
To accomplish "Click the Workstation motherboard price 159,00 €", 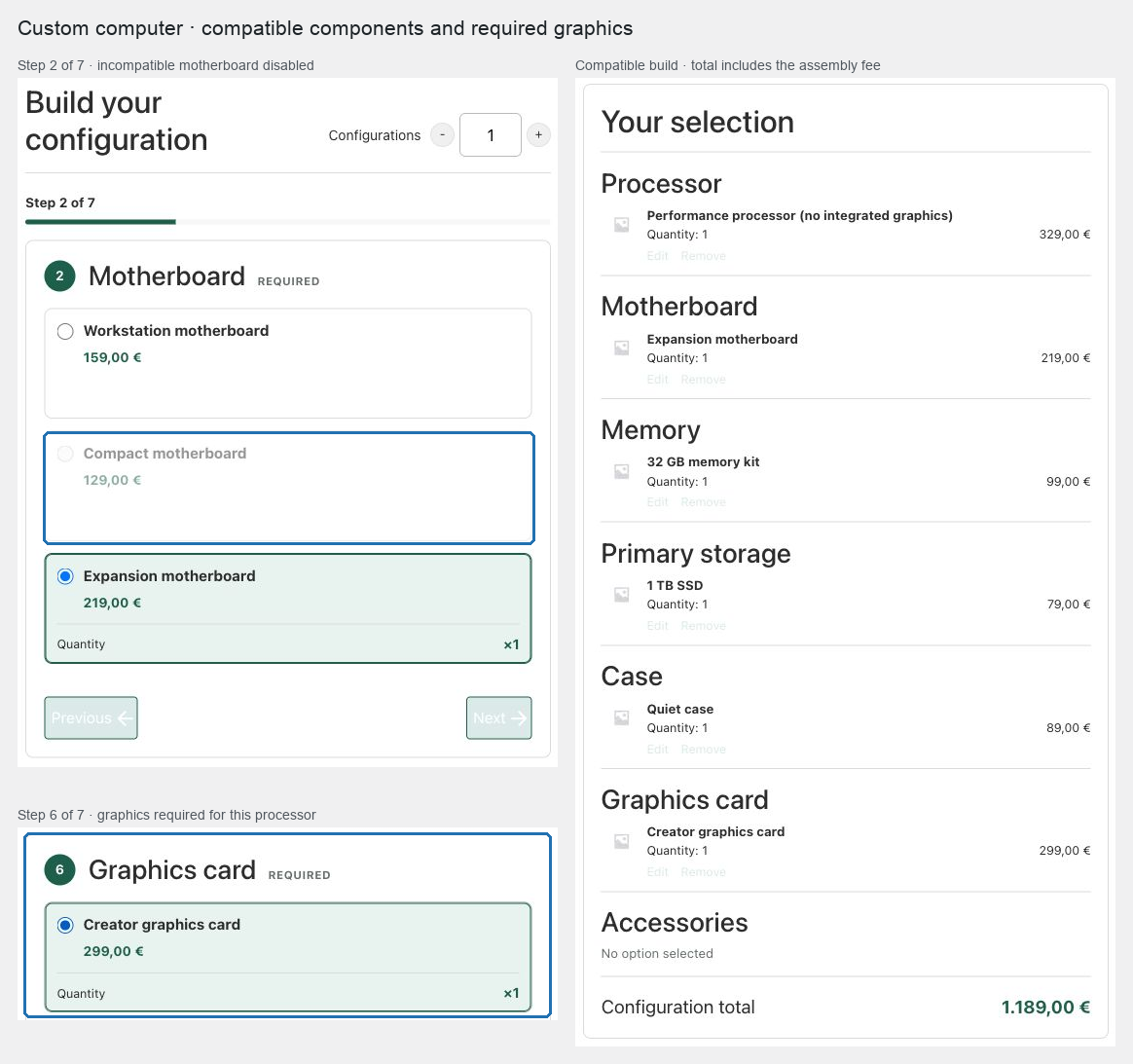I will click(x=112, y=358).
